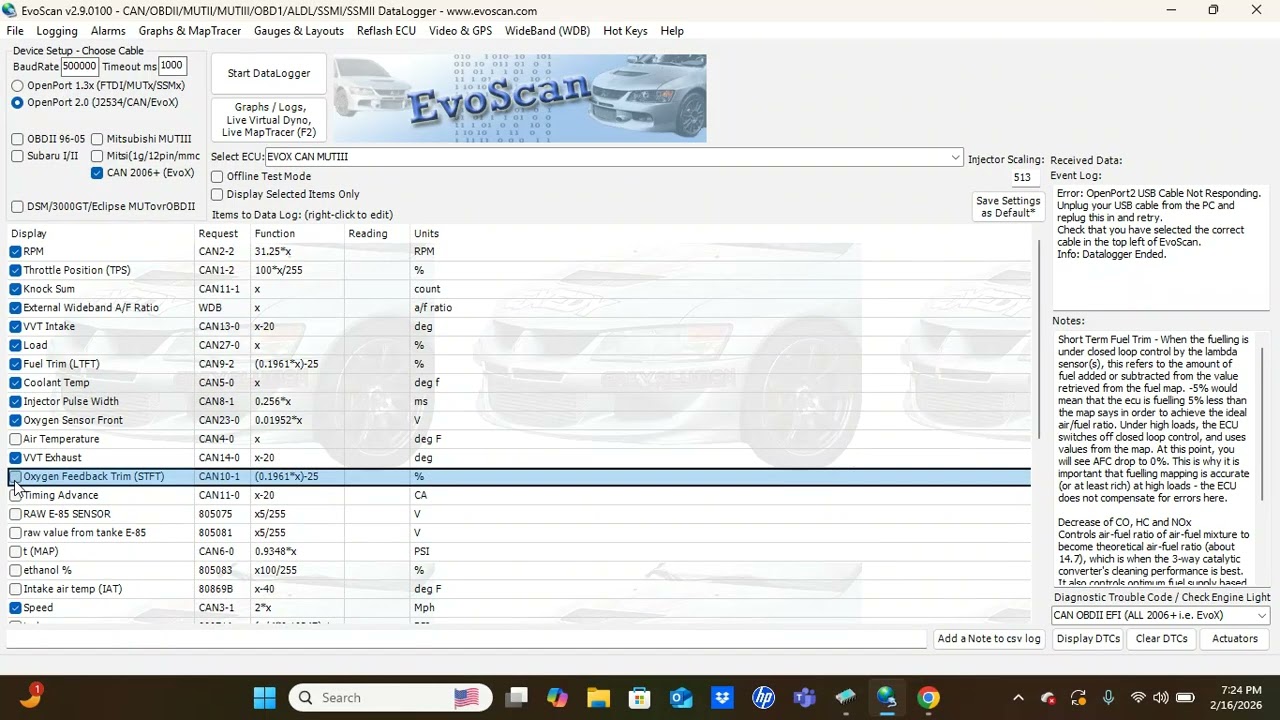Check the ethanol % item checkbox
1280x720 pixels.
[15, 570]
